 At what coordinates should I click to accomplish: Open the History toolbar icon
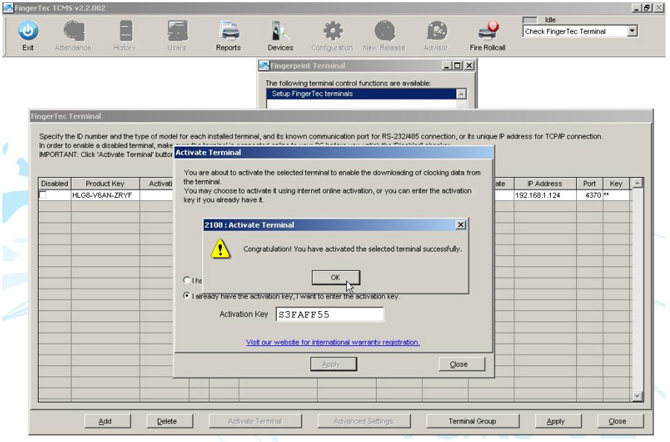125,31
